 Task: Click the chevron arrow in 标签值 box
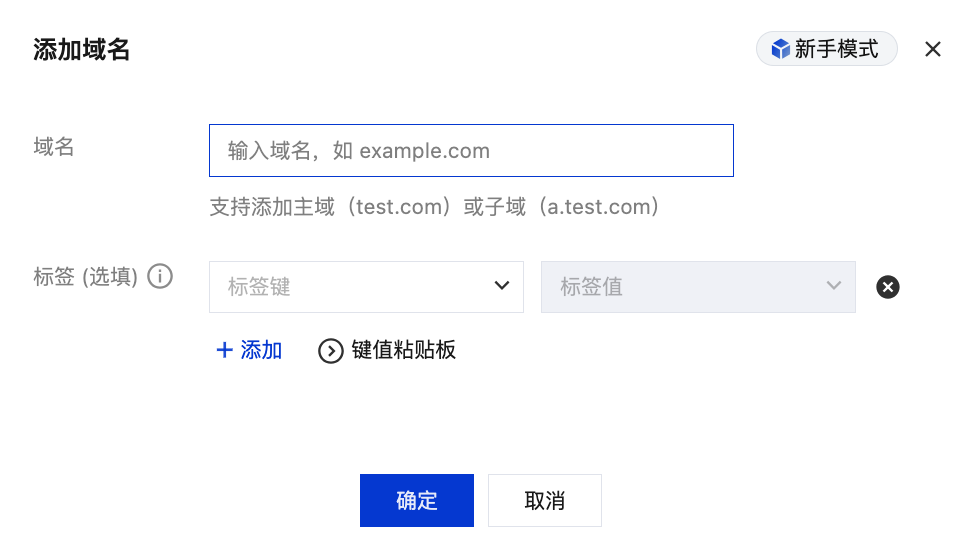point(834,285)
